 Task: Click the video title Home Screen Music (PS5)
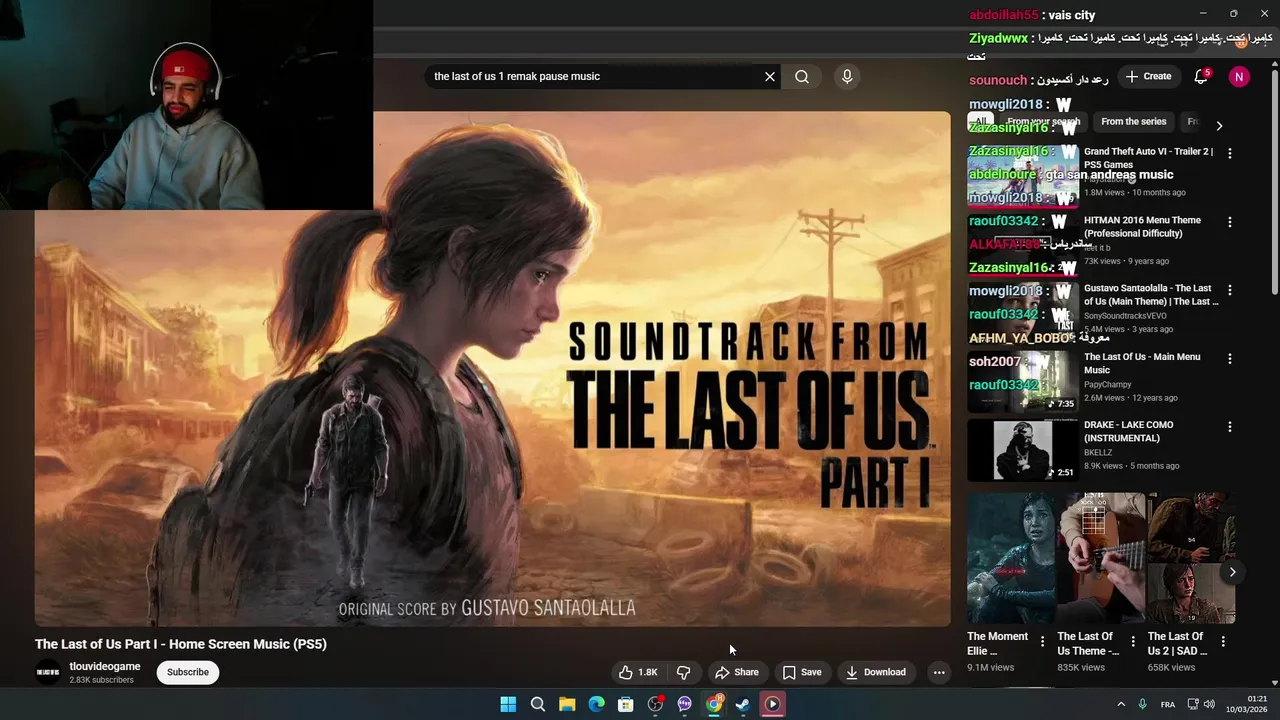(x=181, y=644)
